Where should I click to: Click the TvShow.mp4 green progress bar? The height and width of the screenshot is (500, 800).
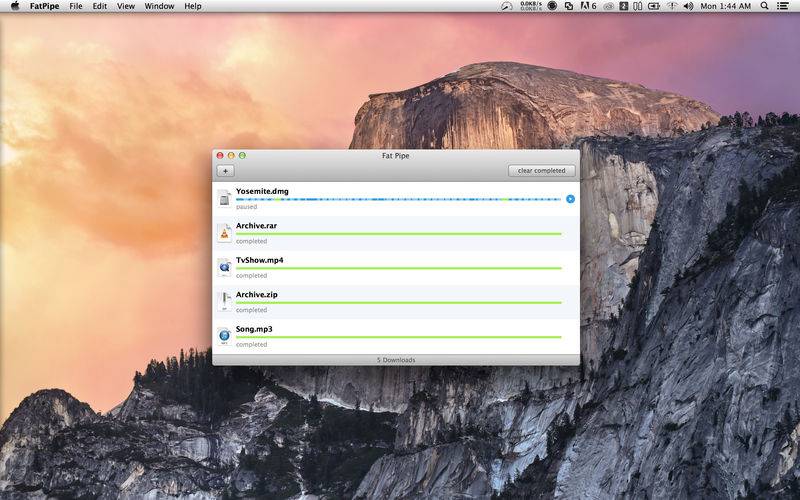[398, 268]
